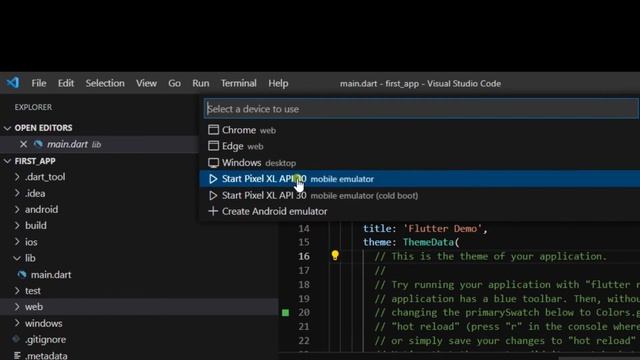This screenshot has height=360, width=640.
Task: Open the Edit menu
Action: tap(66, 83)
